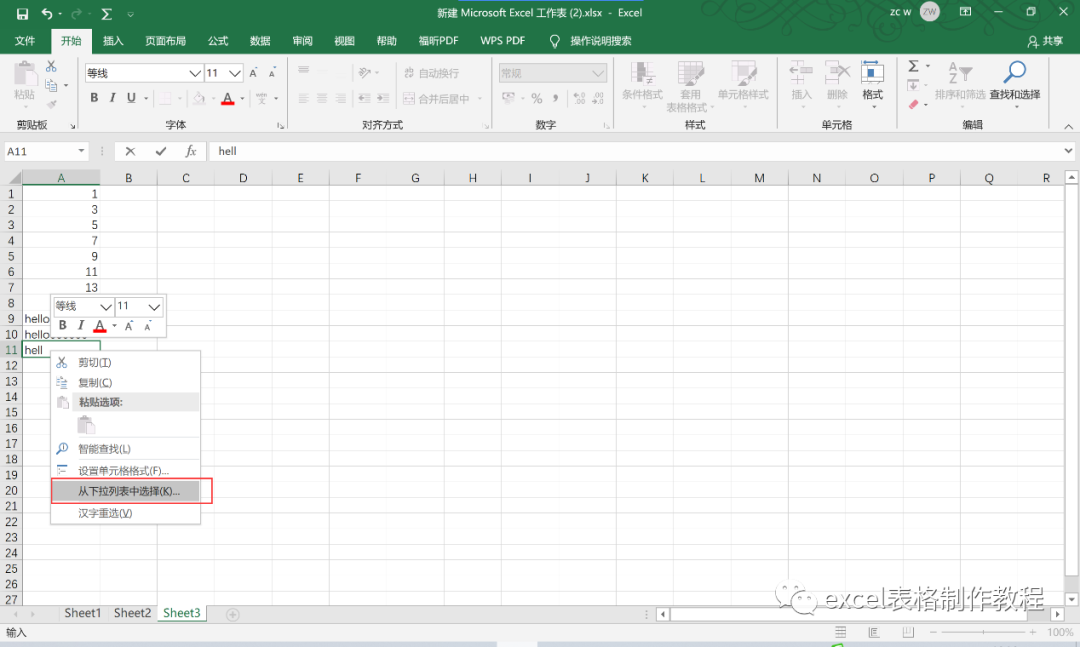
Task: Switch to the Formulas (公式) tab
Action: (x=218, y=41)
